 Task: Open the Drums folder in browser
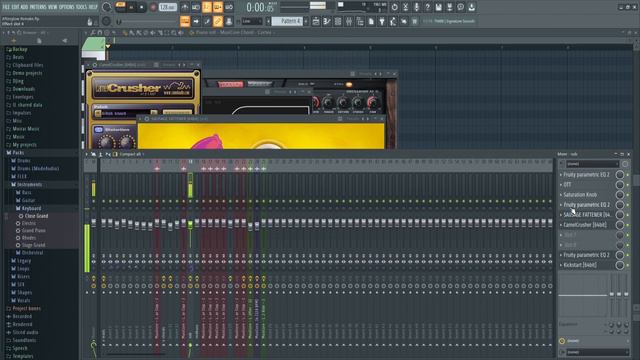(x=23, y=161)
